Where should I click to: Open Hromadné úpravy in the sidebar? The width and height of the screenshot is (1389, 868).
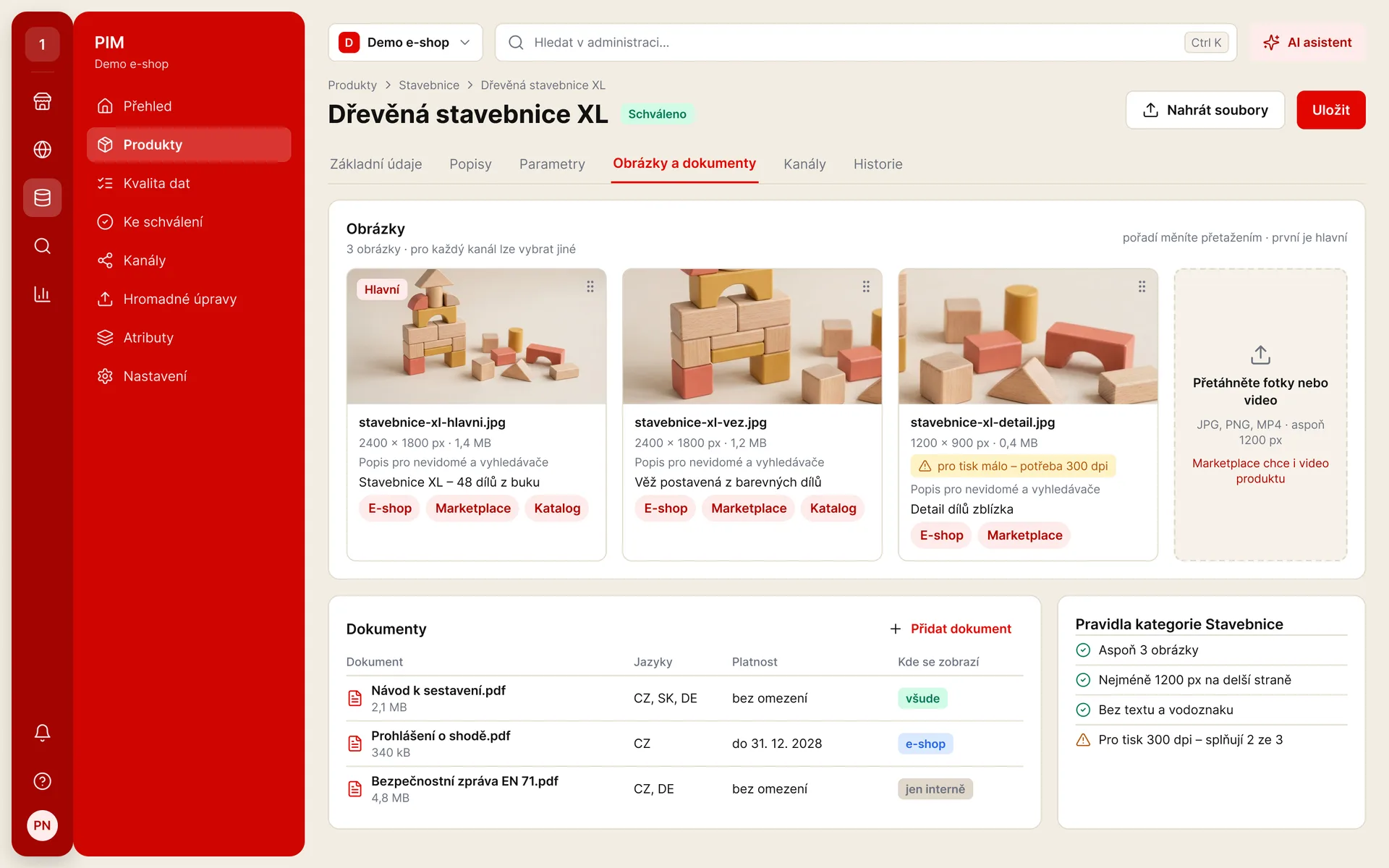click(189, 299)
